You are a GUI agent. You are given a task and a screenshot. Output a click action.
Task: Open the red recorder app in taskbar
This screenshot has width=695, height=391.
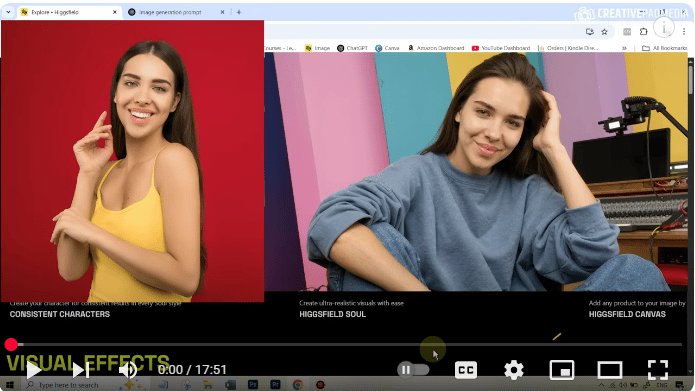pos(320,385)
